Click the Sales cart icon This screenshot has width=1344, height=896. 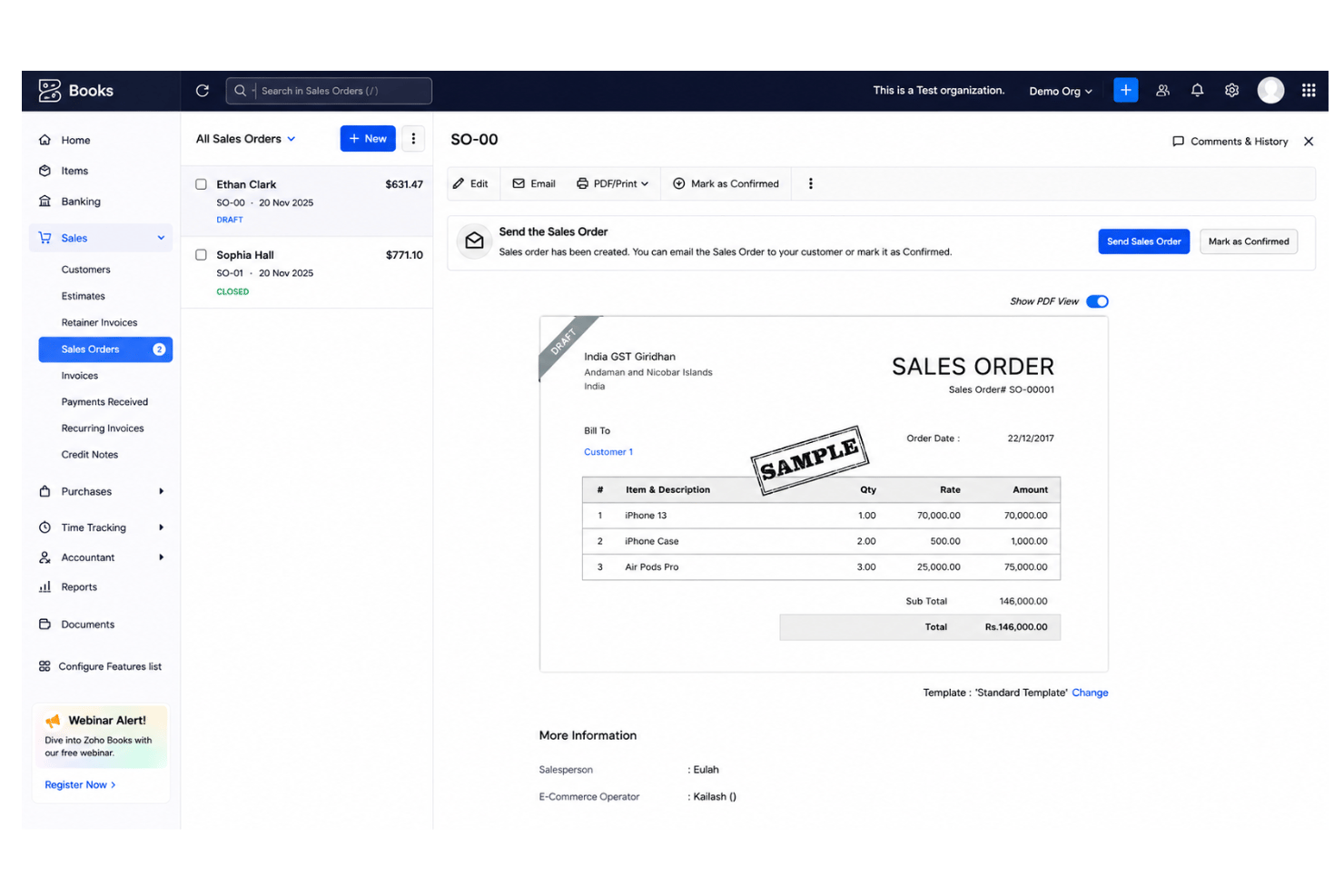[x=44, y=238]
